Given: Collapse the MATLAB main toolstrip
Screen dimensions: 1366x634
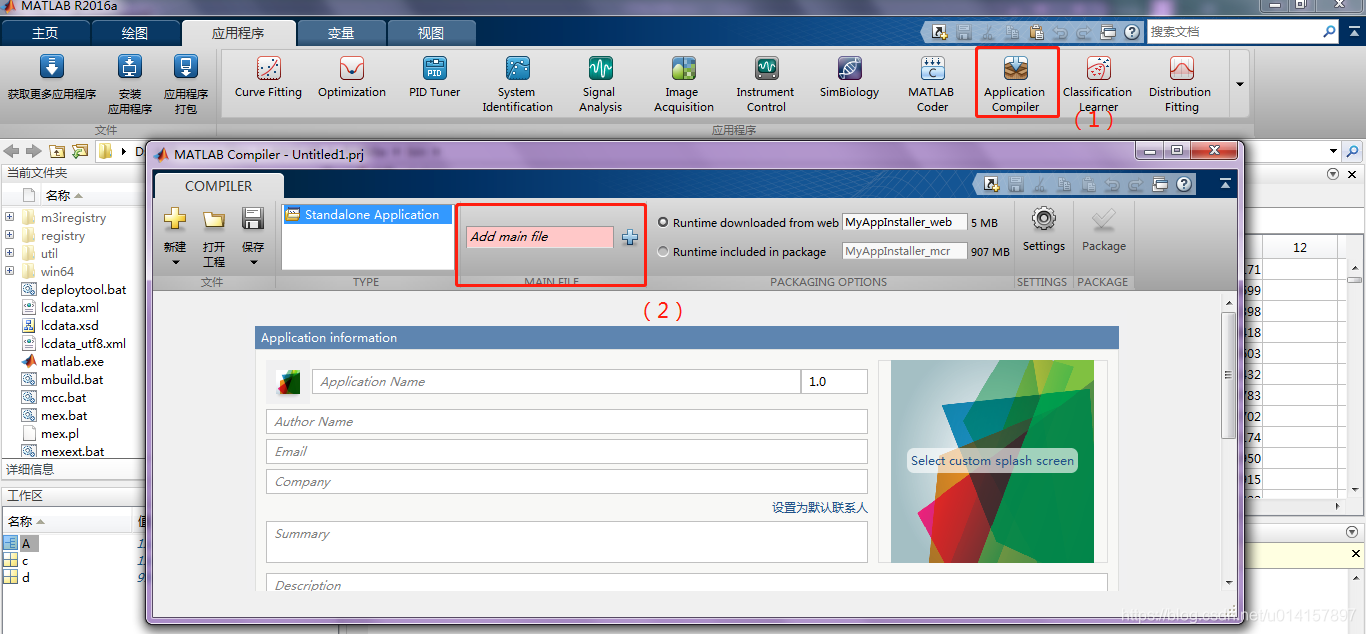Looking at the screenshot, I should click(1357, 32).
